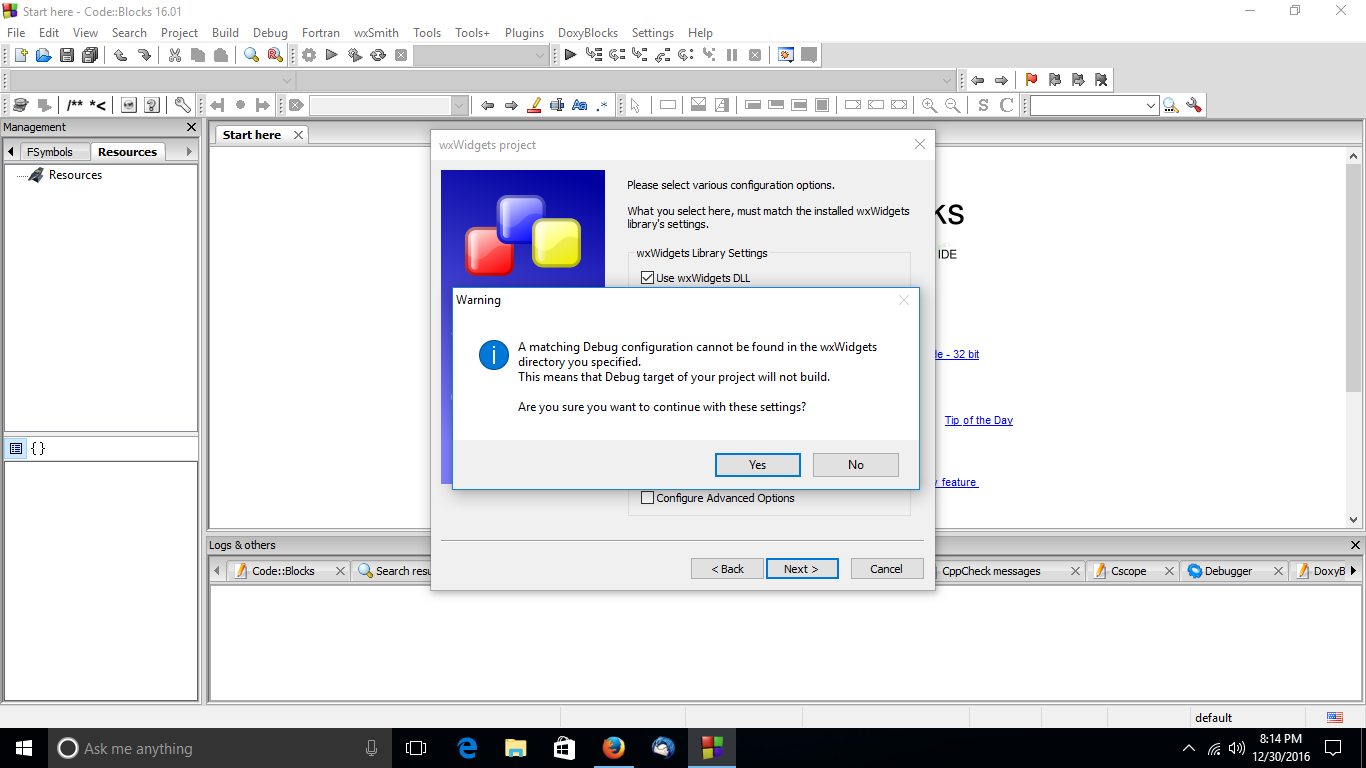Select the CppCheck messages tab
This screenshot has width=1366, height=768.
(x=991, y=571)
